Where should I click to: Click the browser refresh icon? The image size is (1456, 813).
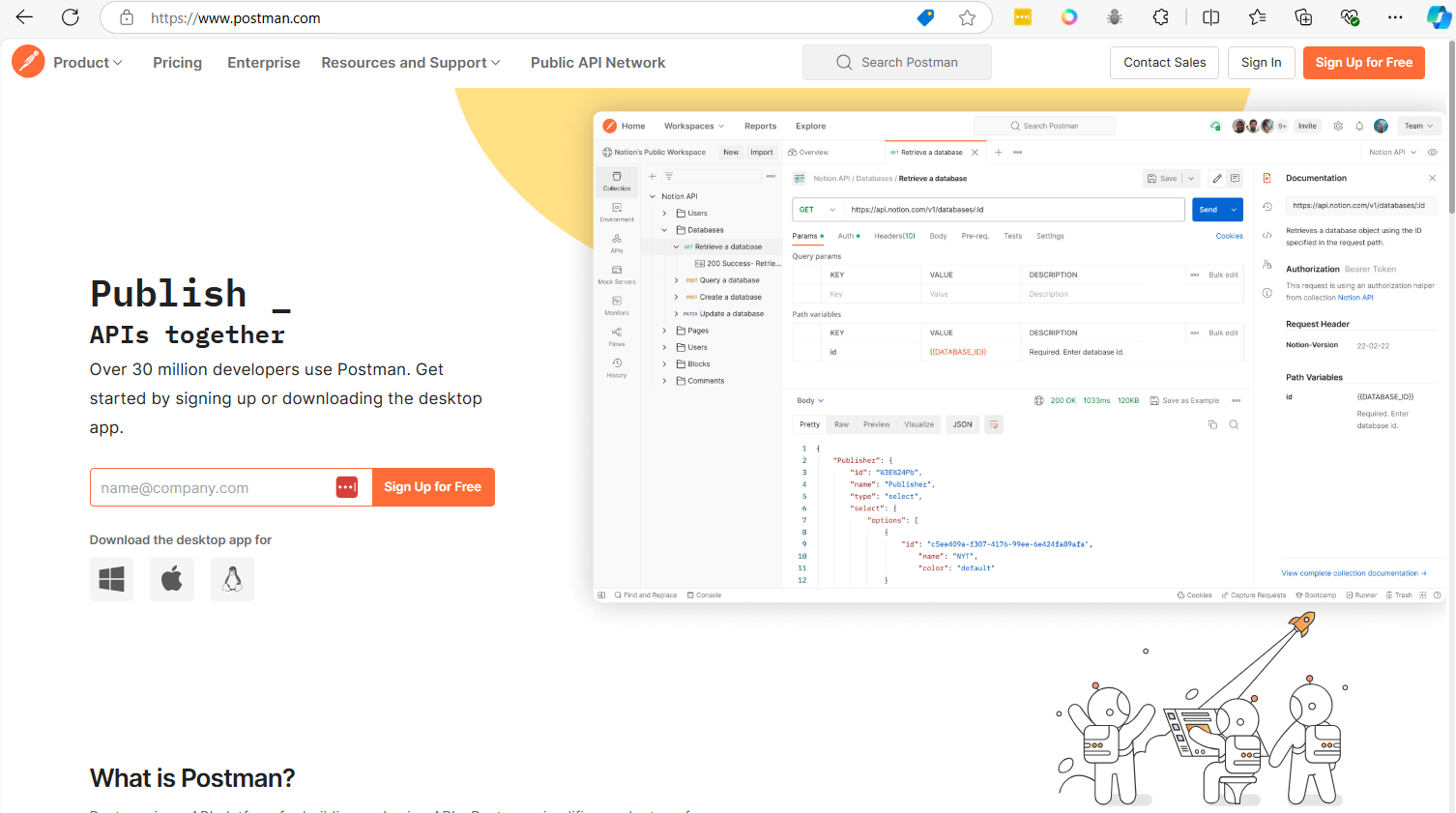71,17
